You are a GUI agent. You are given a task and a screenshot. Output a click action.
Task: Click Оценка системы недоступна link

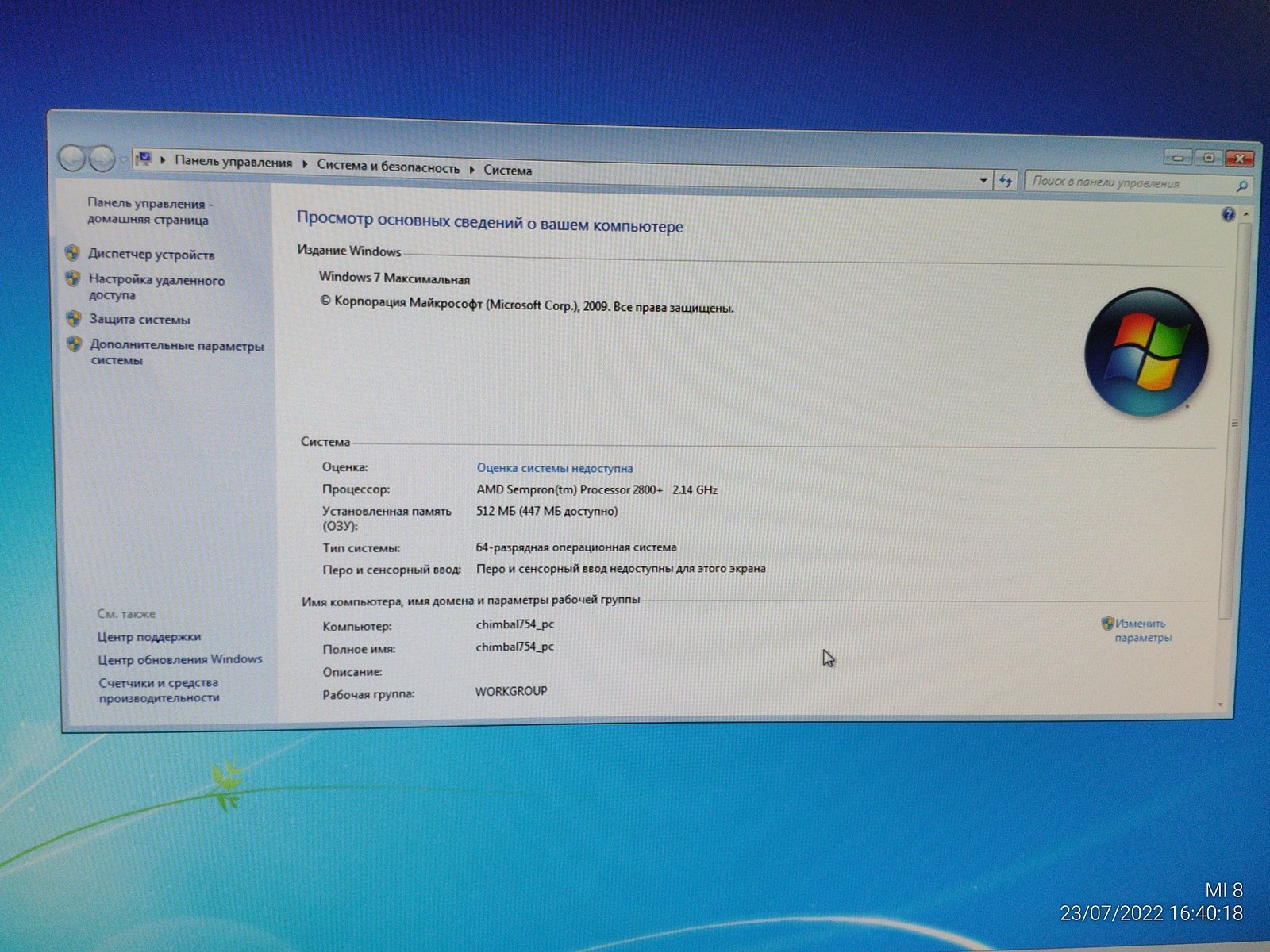(555, 468)
